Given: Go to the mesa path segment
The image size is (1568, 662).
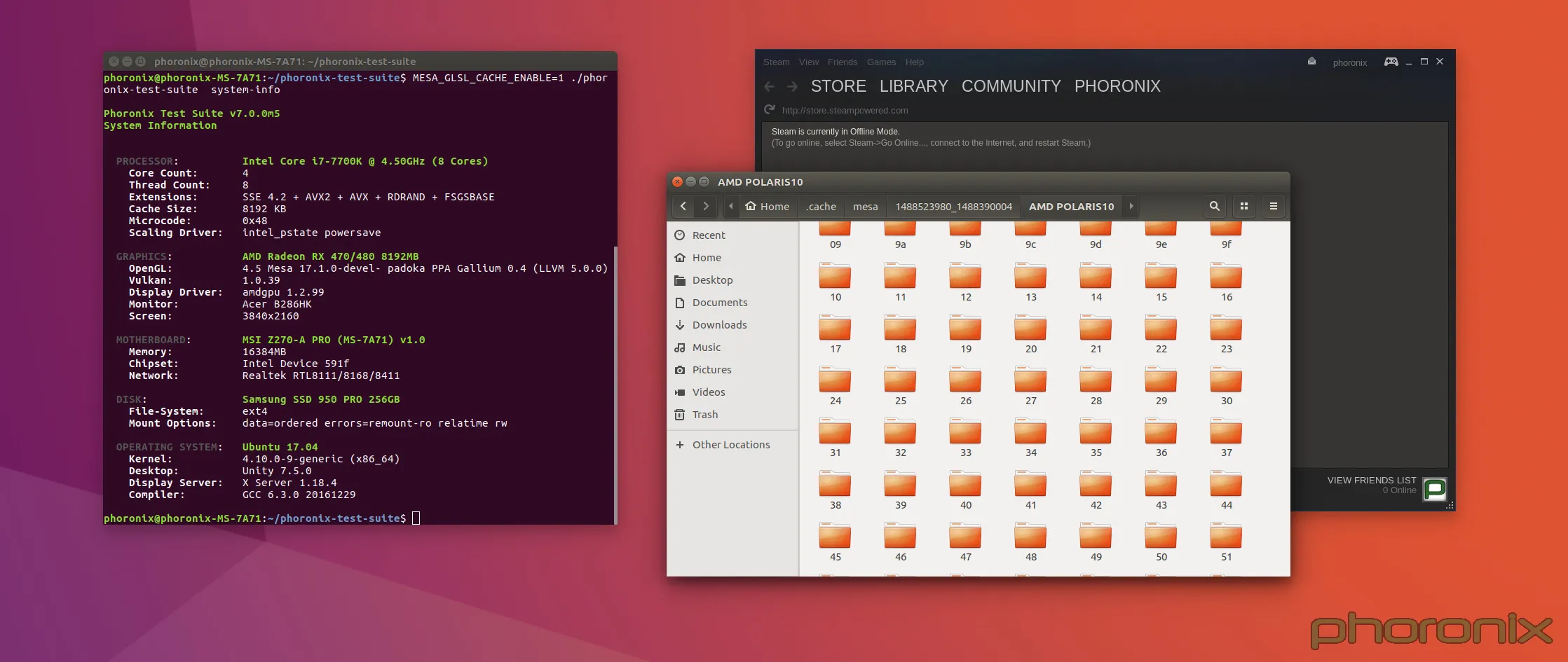Looking at the screenshot, I should point(866,206).
